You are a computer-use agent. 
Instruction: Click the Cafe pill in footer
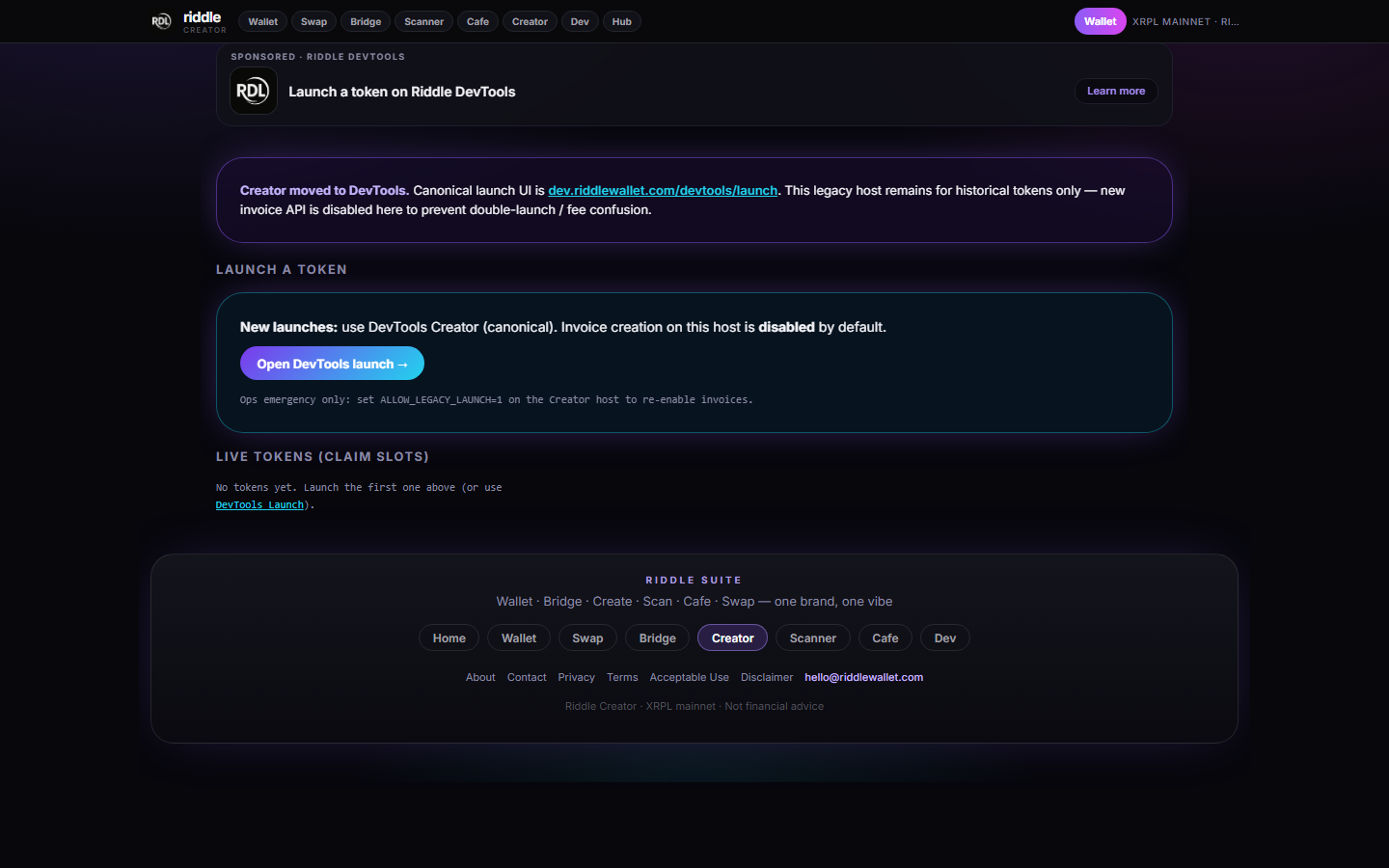click(885, 638)
